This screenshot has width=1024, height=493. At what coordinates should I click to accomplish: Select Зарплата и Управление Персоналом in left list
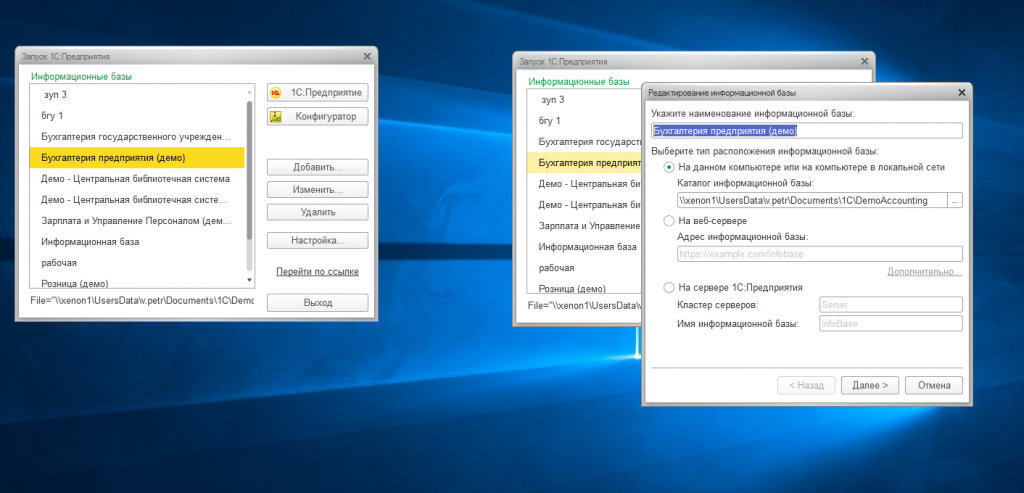coord(137,221)
